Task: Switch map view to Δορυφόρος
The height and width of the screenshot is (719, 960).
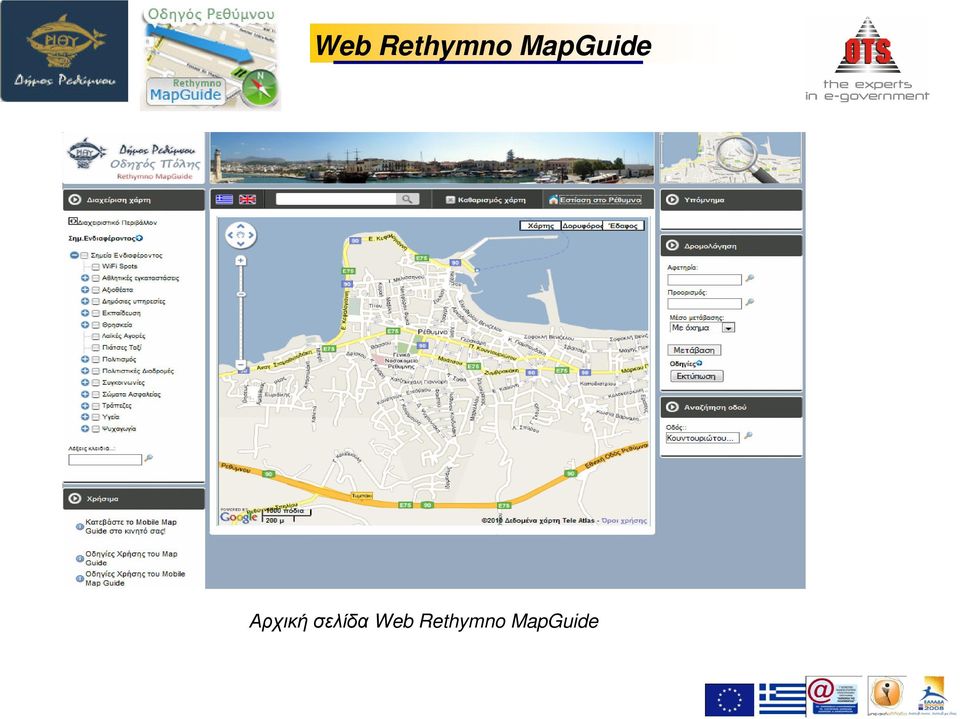Action: point(582,226)
